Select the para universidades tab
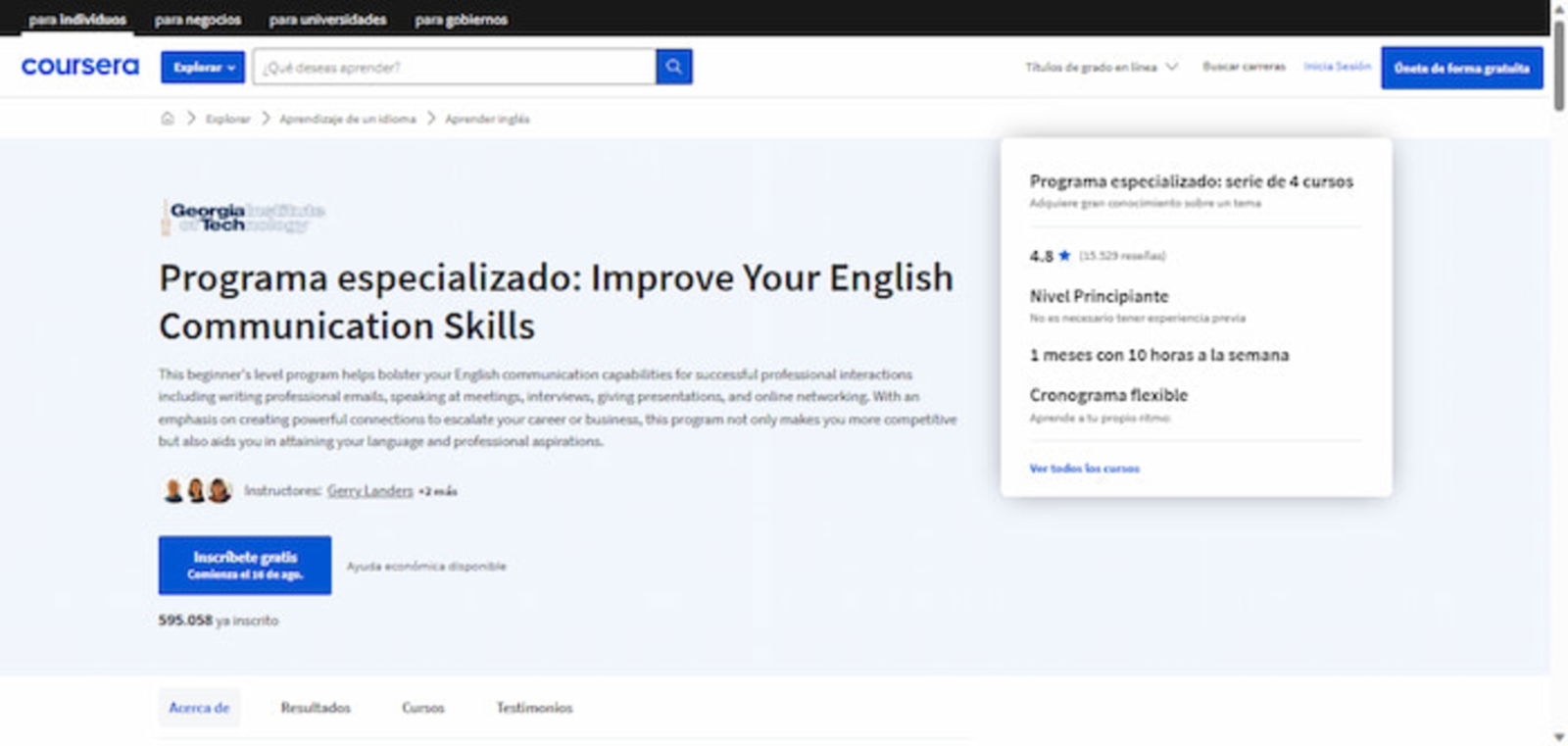Screen dimensions: 1568x746 (327, 20)
